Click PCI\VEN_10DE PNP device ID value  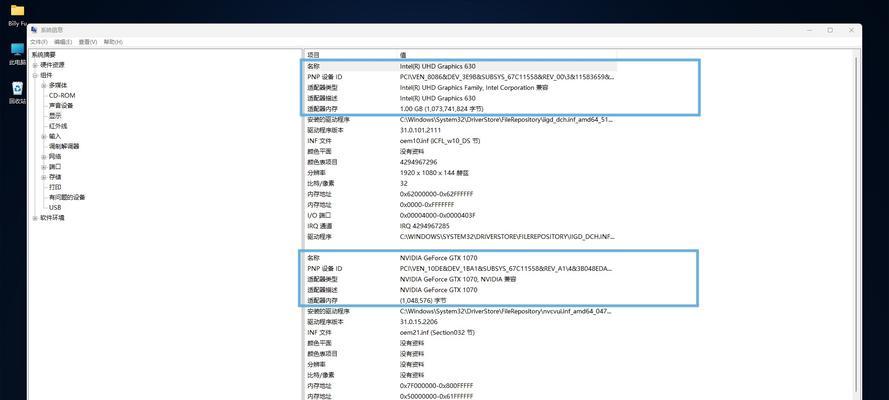click(x=507, y=269)
